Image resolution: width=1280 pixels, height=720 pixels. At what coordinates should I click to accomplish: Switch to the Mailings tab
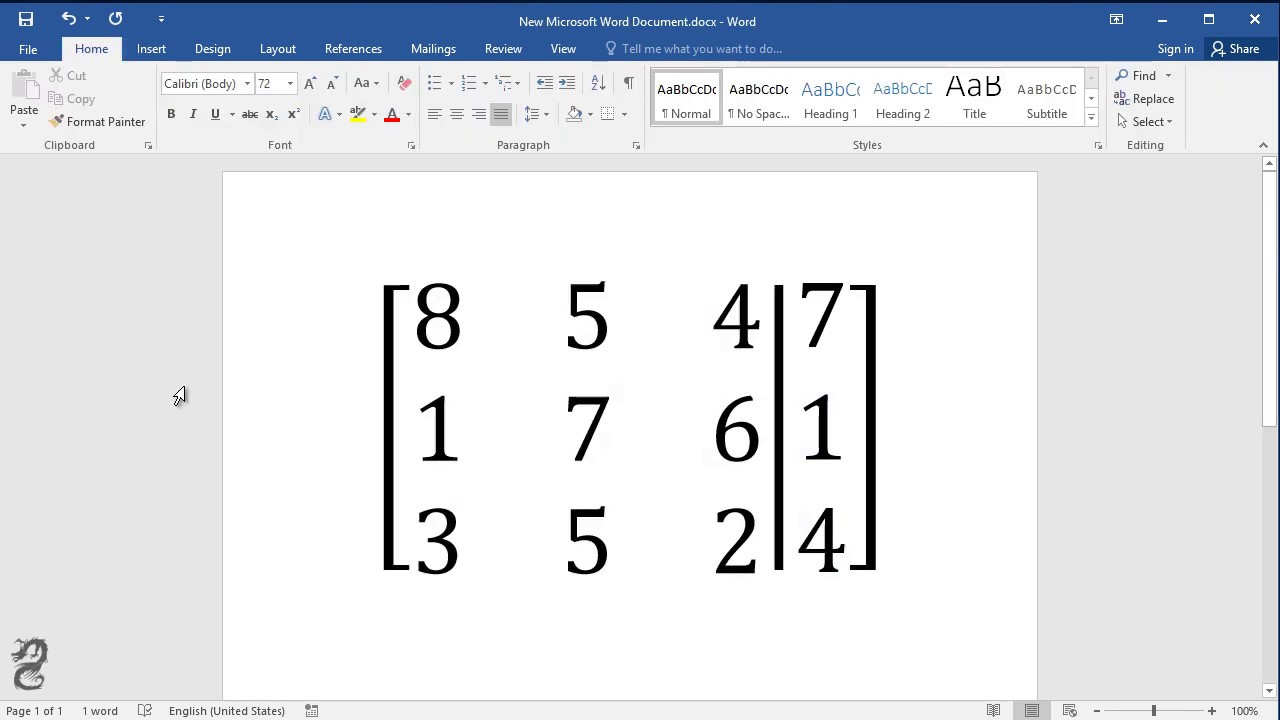point(433,49)
